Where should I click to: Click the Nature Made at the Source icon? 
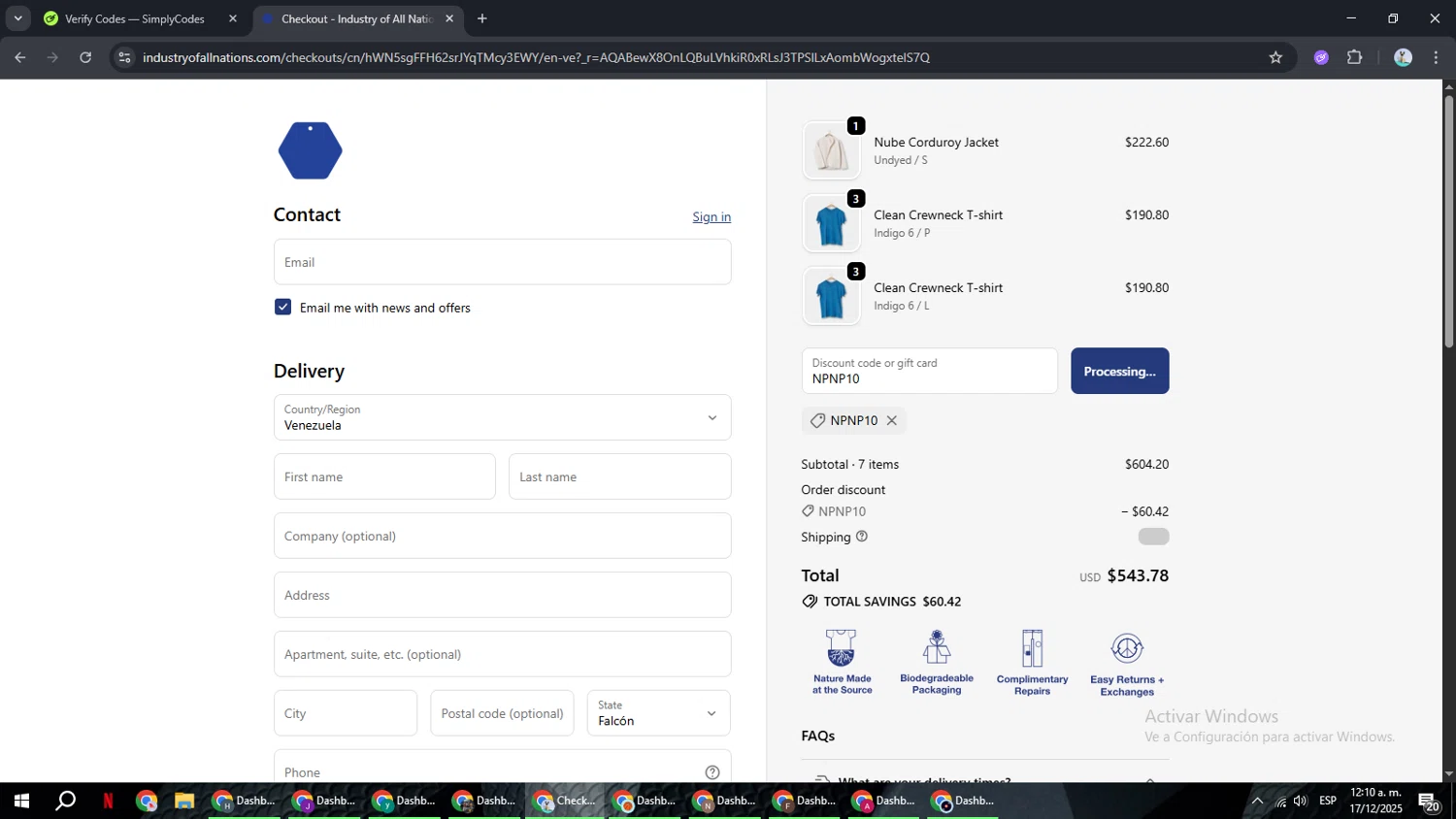click(842, 662)
